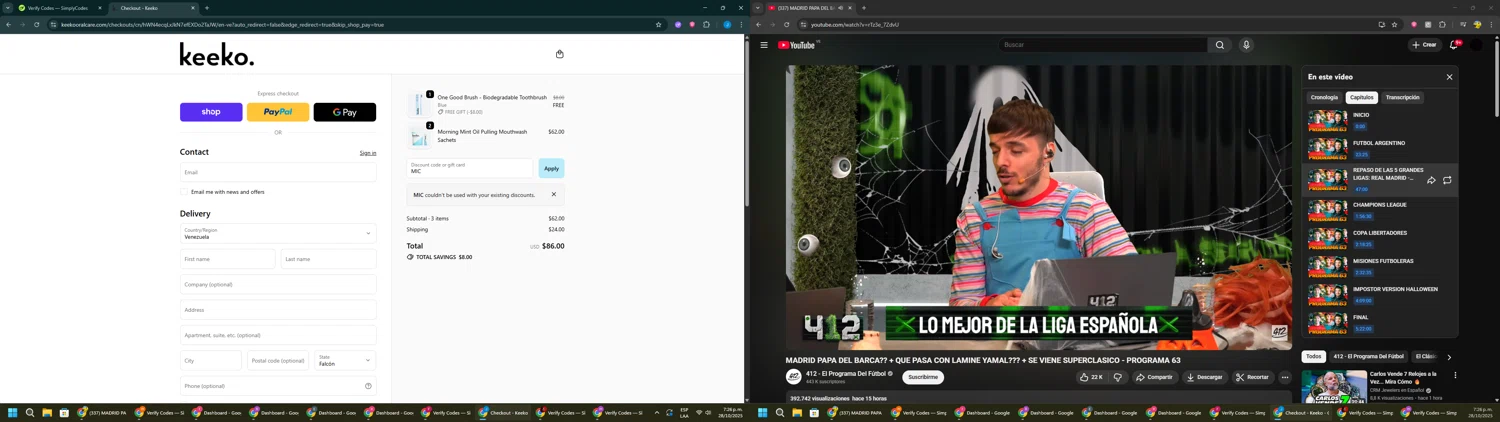Open the State dropdown showing Falcón
This screenshot has width=1500, height=422.
345,360
